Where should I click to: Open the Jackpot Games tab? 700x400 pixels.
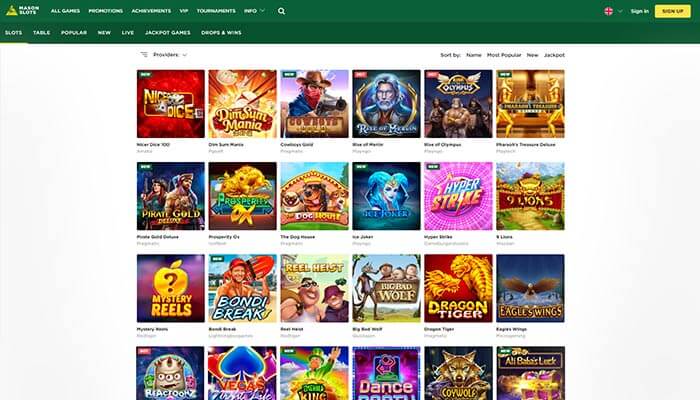pyautogui.click(x=167, y=33)
